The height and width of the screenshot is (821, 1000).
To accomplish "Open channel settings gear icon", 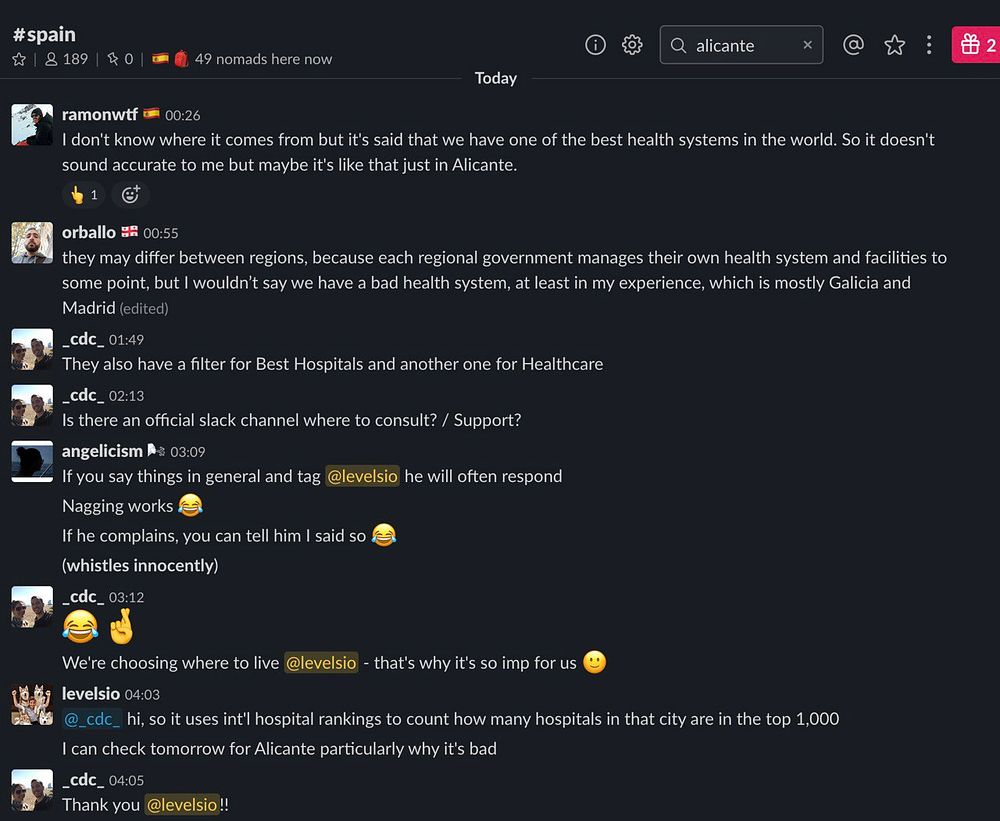I will coord(632,45).
